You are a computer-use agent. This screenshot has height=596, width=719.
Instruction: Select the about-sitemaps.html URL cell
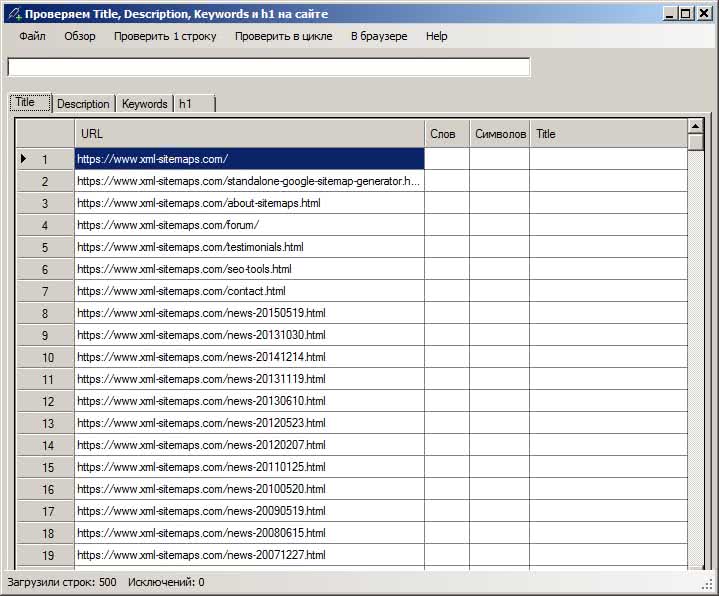tap(249, 203)
